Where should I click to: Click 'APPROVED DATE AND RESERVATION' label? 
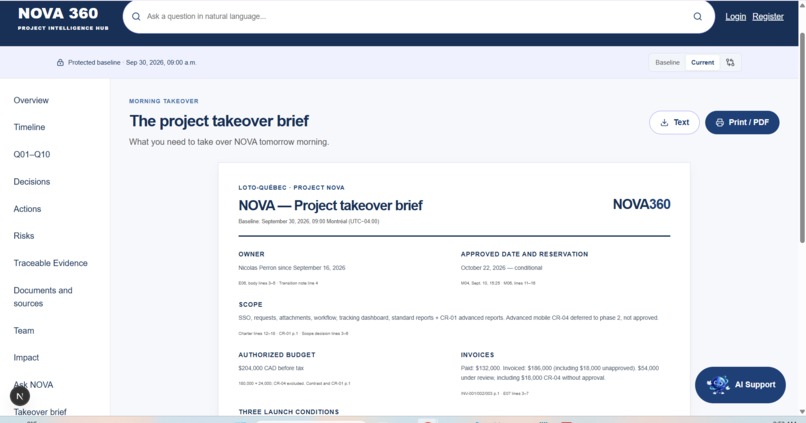coord(524,254)
